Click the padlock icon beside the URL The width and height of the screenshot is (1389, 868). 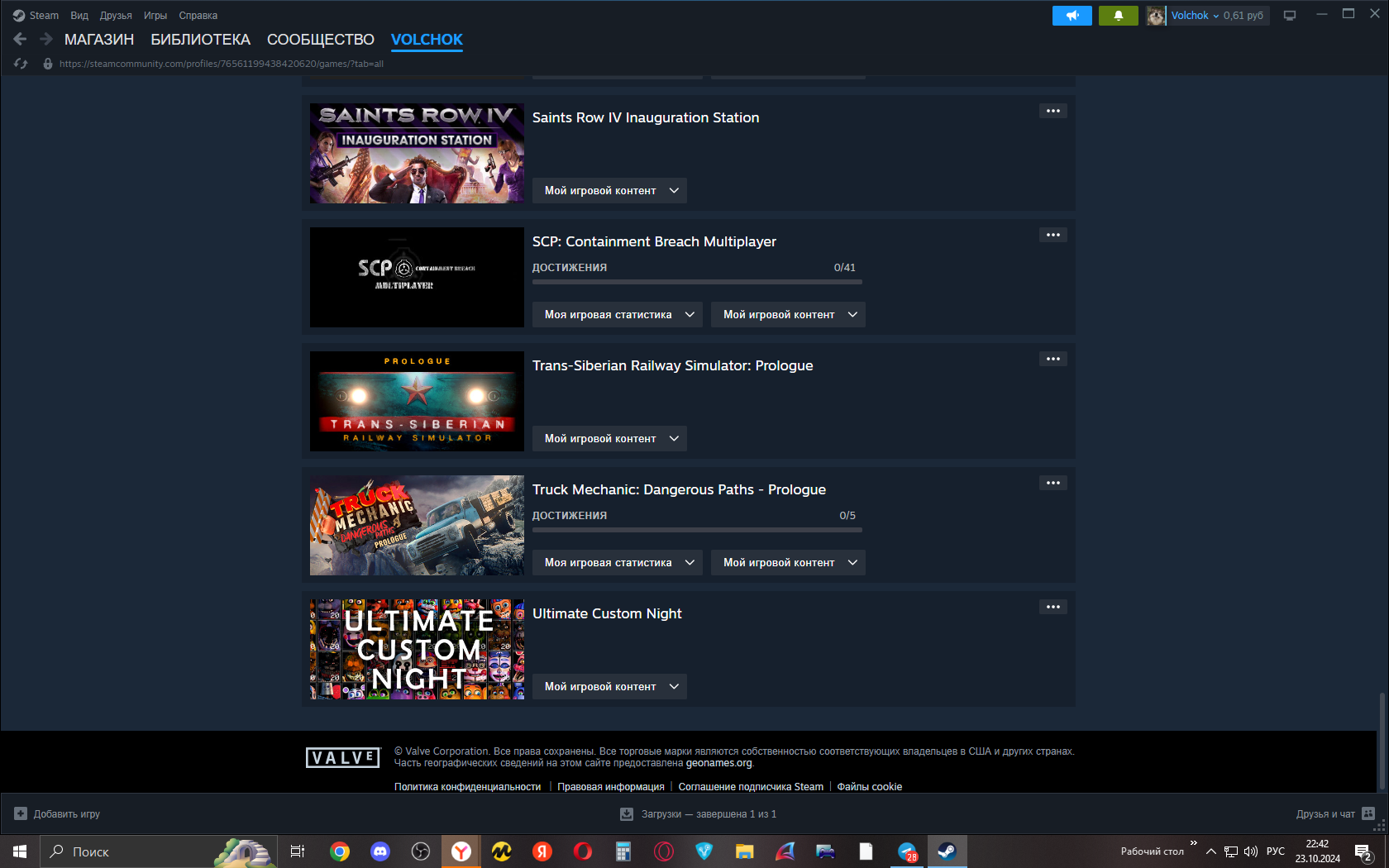[x=48, y=64]
